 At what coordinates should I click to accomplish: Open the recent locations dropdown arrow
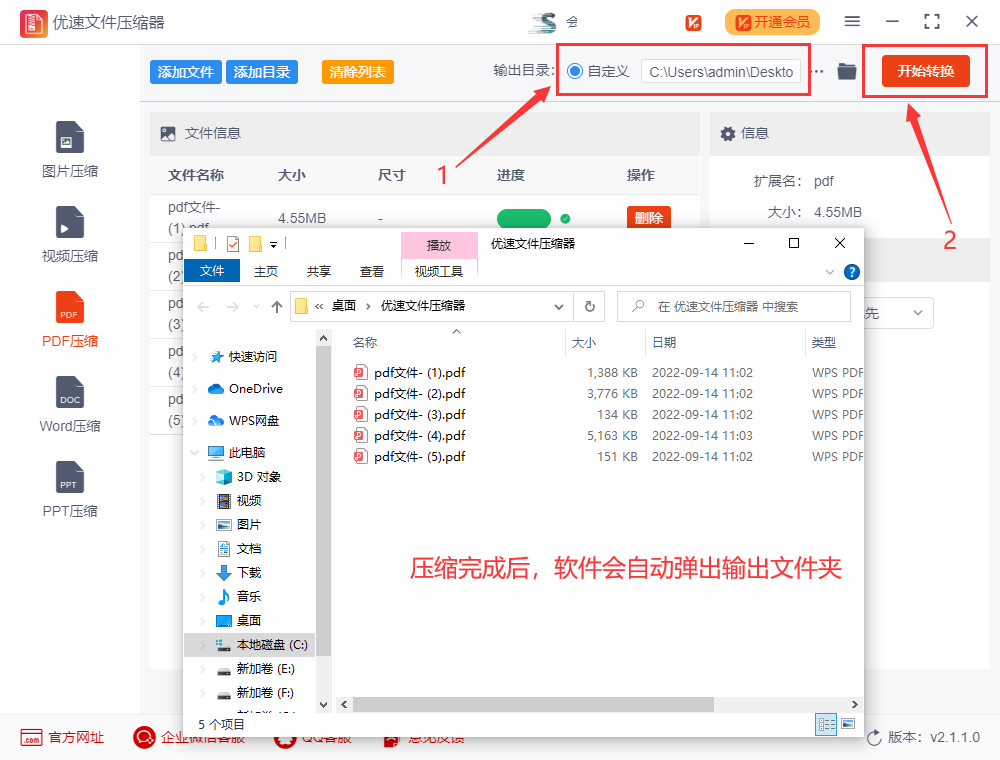(x=256, y=307)
